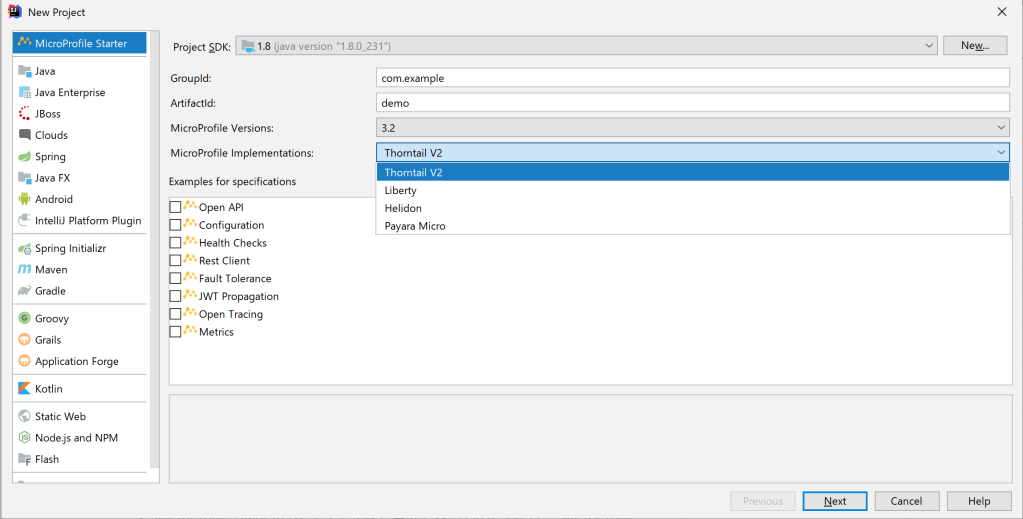1023x519 pixels.
Task: Expand the Project SDK combo box
Action: tap(929, 46)
